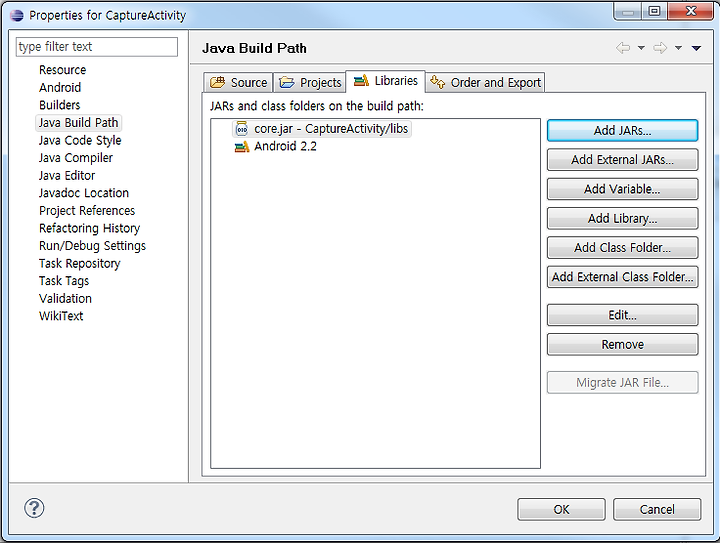Click the Eclipse icon in title bar
720x543 pixels.
17,15
